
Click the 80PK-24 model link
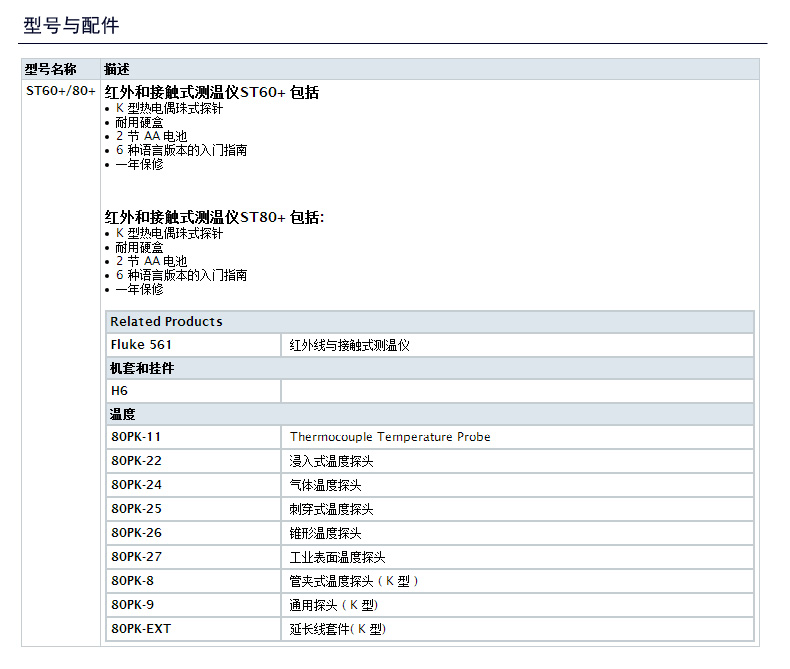[x=136, y=485]
